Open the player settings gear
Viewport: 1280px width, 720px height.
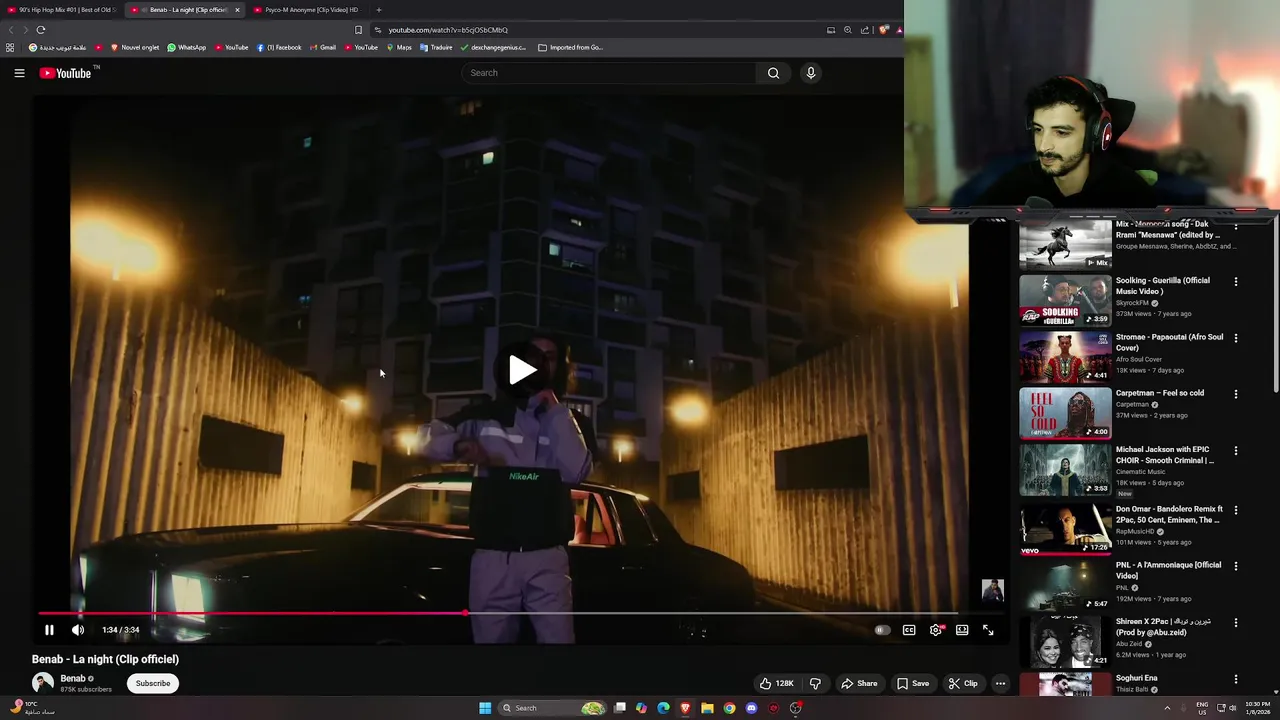point(936,630)
